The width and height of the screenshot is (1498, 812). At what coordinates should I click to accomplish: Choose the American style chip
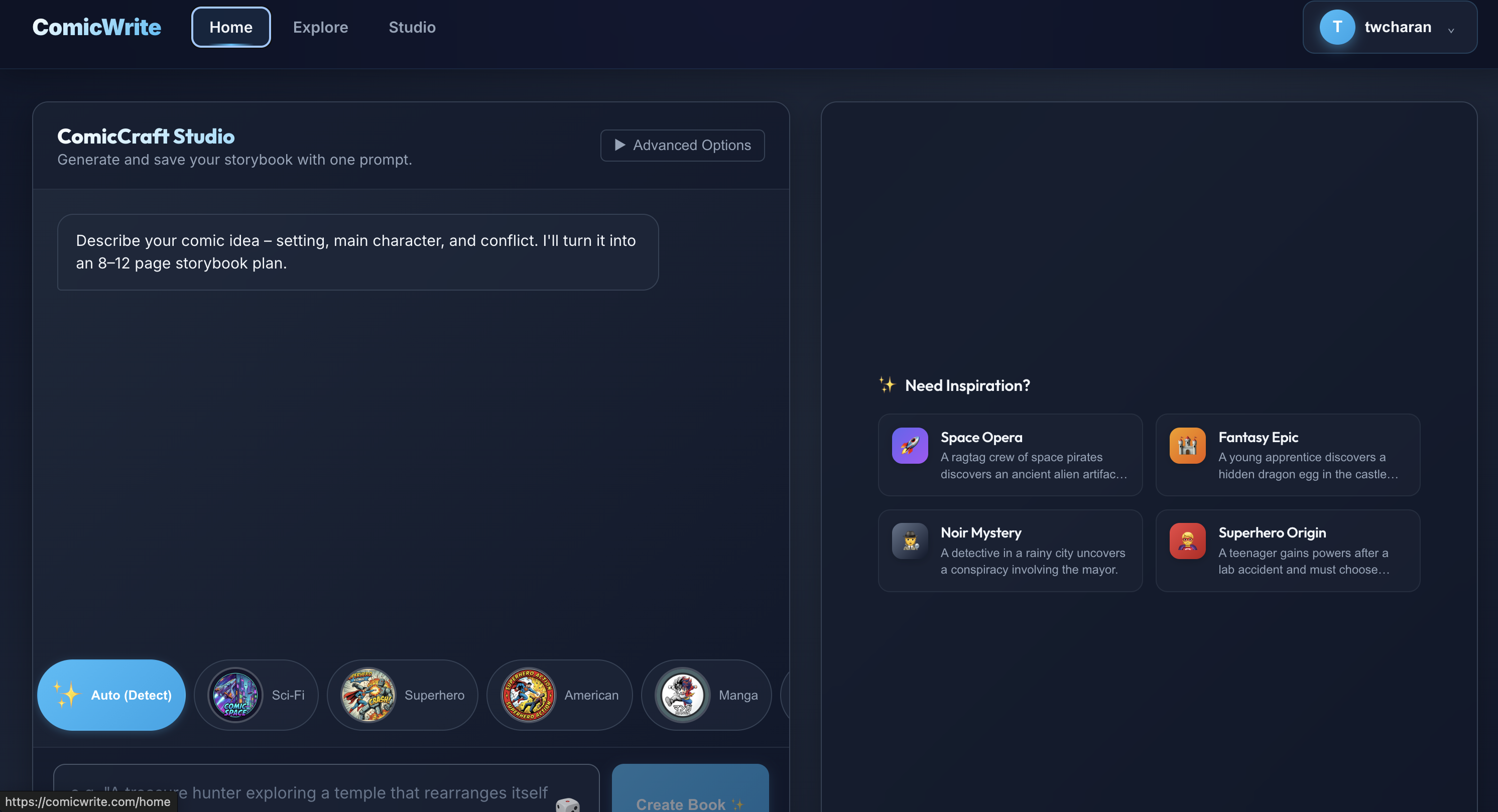559,695
